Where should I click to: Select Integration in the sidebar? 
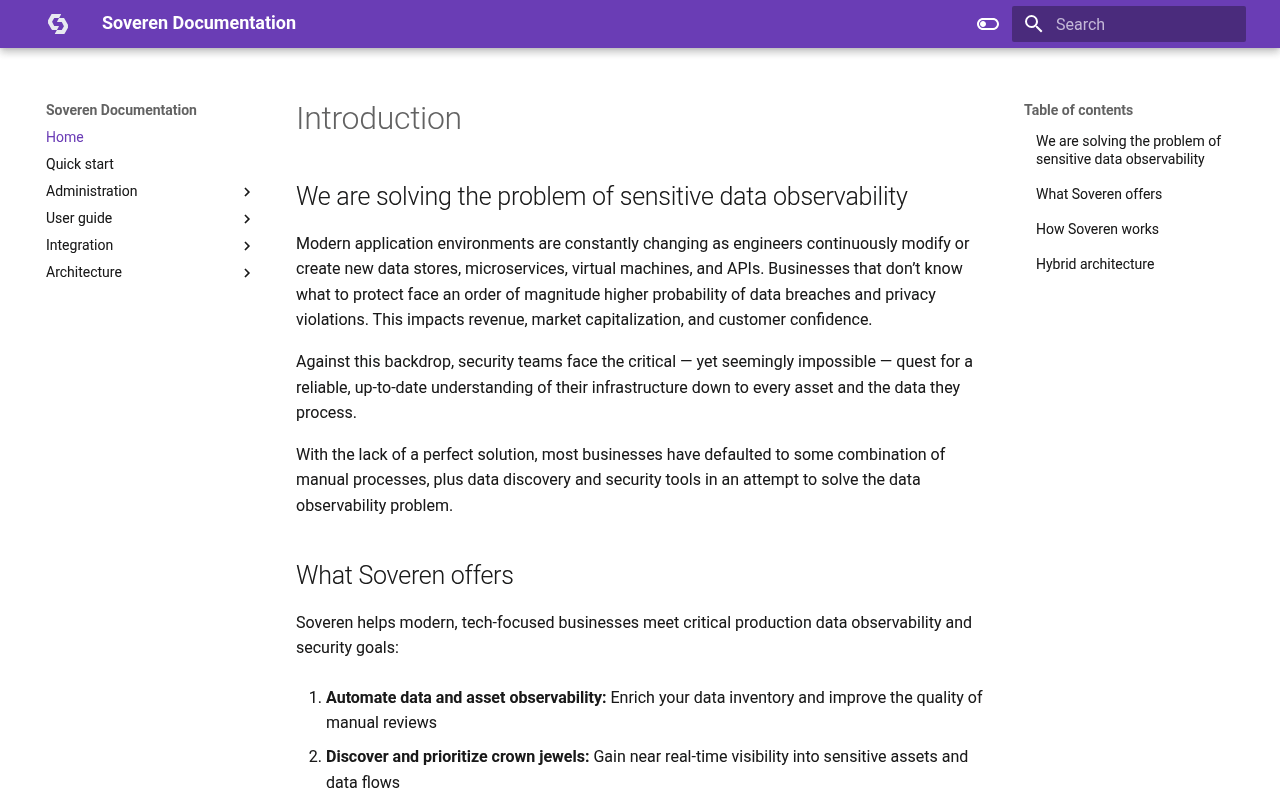coord(80,245)
